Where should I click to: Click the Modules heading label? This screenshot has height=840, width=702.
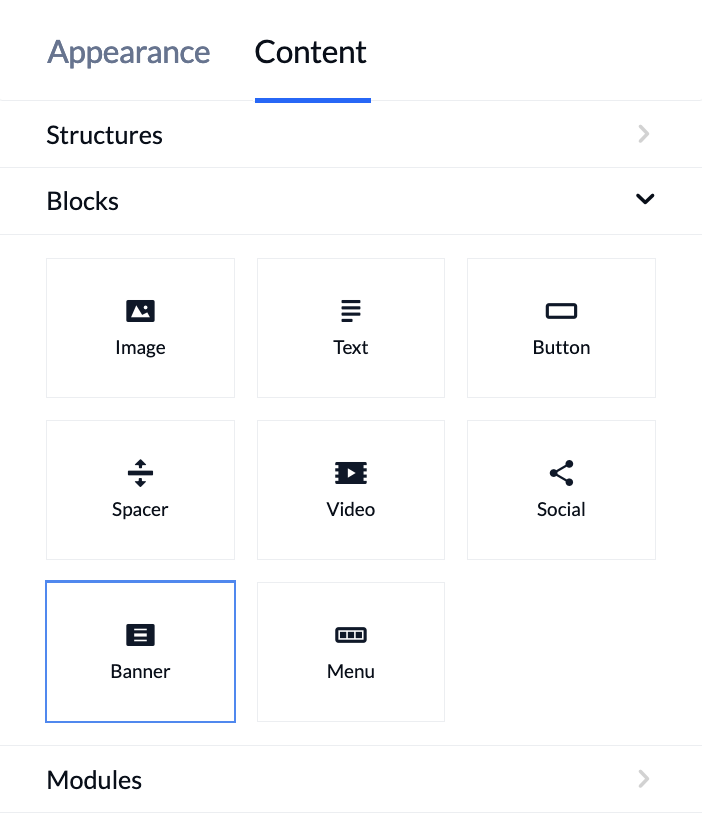tap(94, 780)
